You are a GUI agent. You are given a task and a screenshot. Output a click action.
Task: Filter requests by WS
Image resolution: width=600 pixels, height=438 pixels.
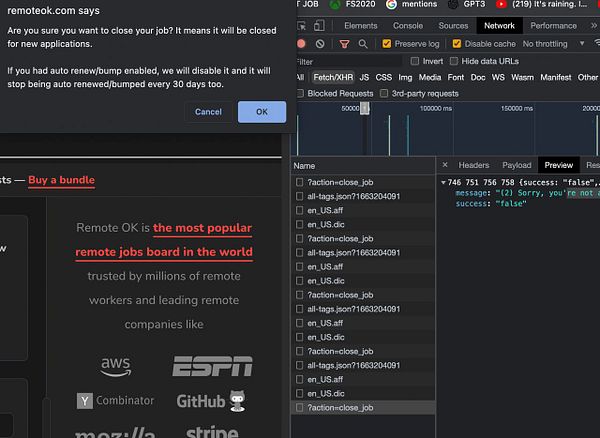(498, 77)
